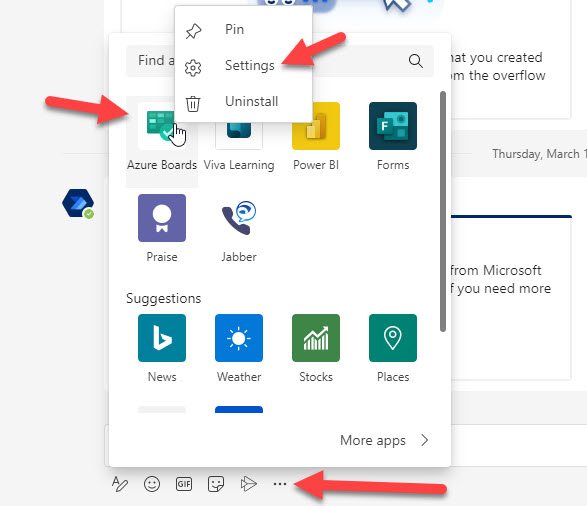Choose Pin from the context menu
The height and width of the screenshot is (506, 587).
click(243, 30)
